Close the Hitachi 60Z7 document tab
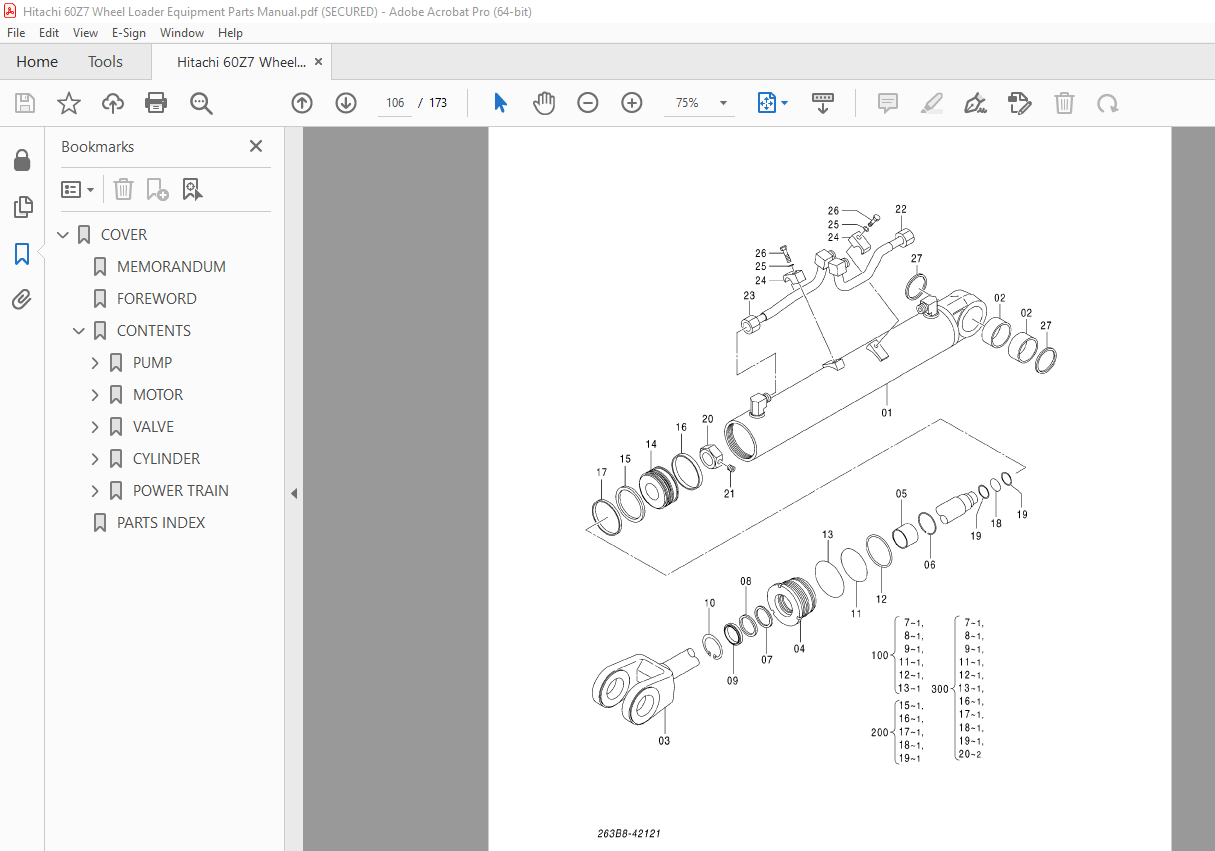 pyautogui.click(x=319, y=62)
